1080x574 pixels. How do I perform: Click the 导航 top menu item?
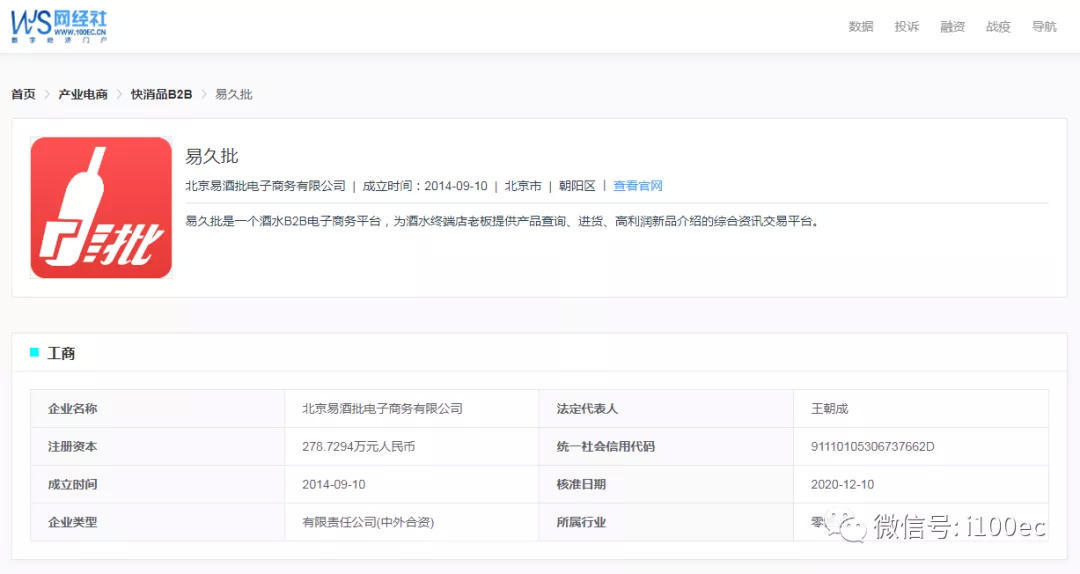click(x=1044, y=27)
